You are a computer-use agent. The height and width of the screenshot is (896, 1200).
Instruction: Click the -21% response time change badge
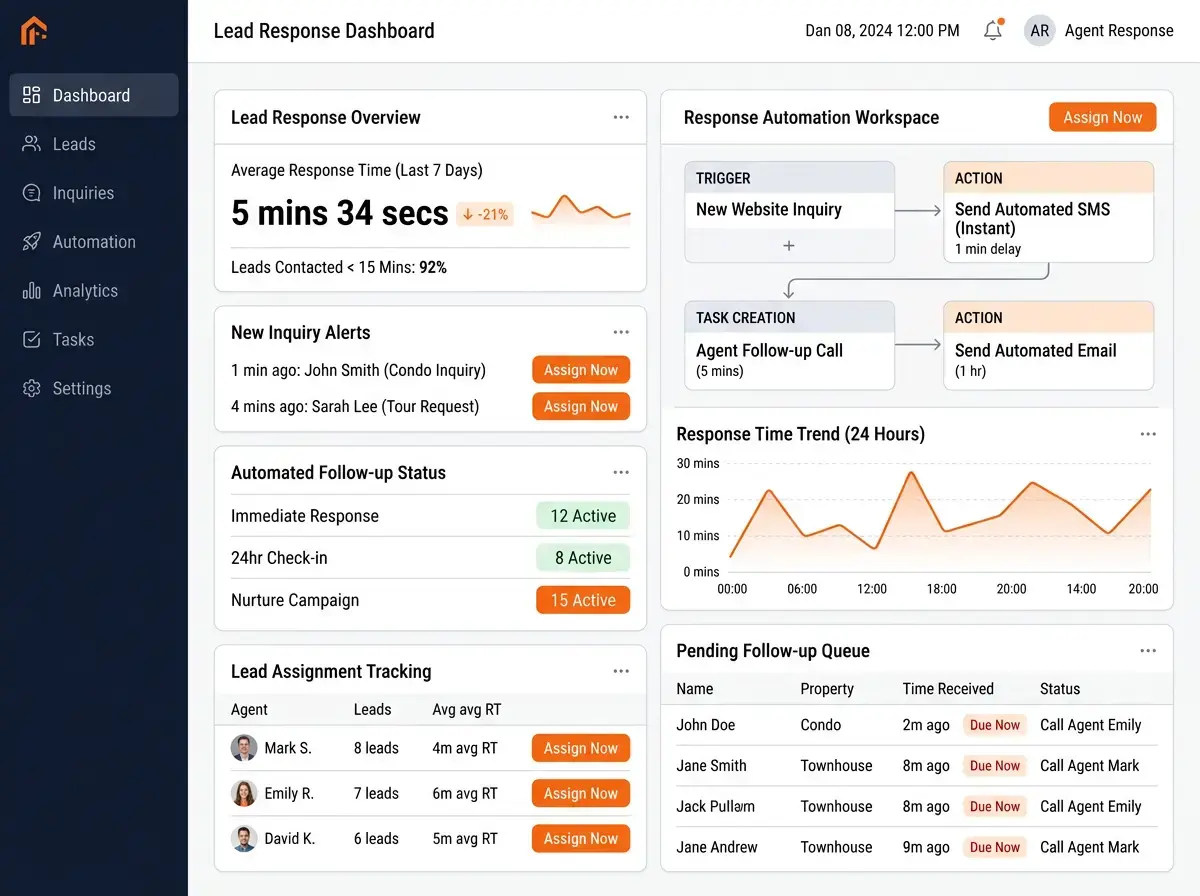coord(485,214)
